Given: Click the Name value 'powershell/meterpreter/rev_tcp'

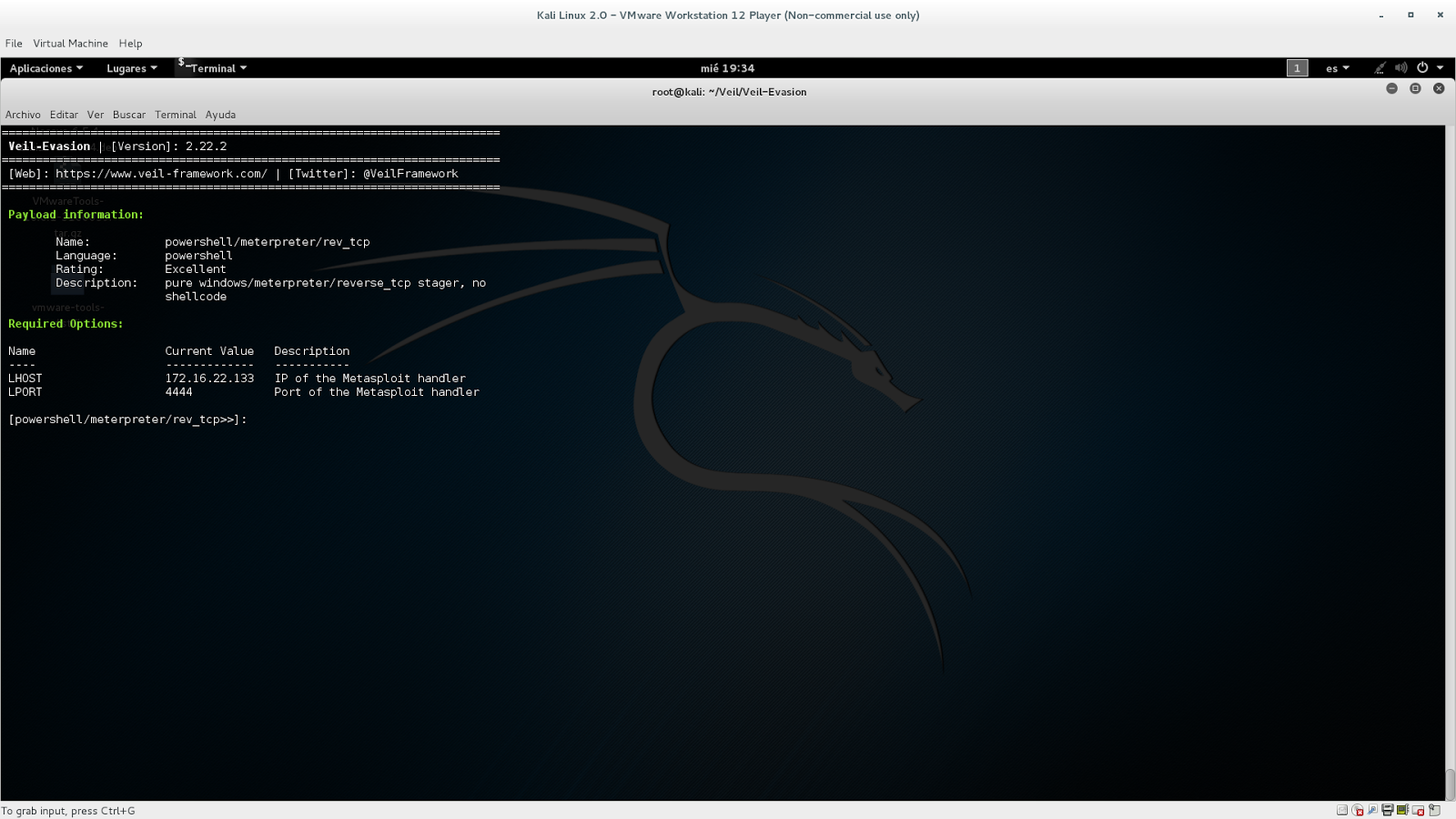Looking at the screenshot, I should pyautogui.click(x=268, y=242).
